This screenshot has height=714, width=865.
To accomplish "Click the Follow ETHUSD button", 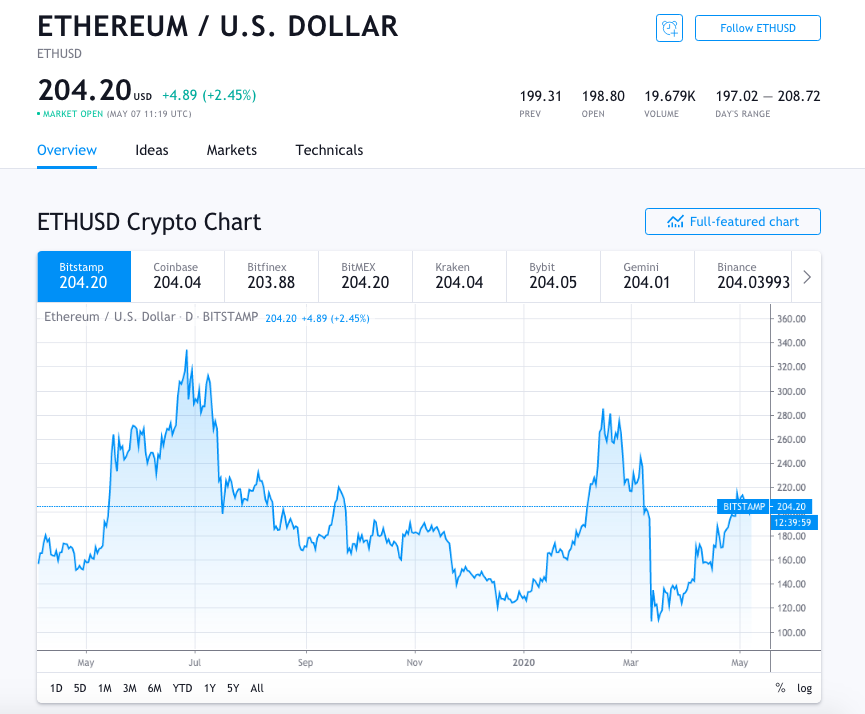I will [757, 28].
